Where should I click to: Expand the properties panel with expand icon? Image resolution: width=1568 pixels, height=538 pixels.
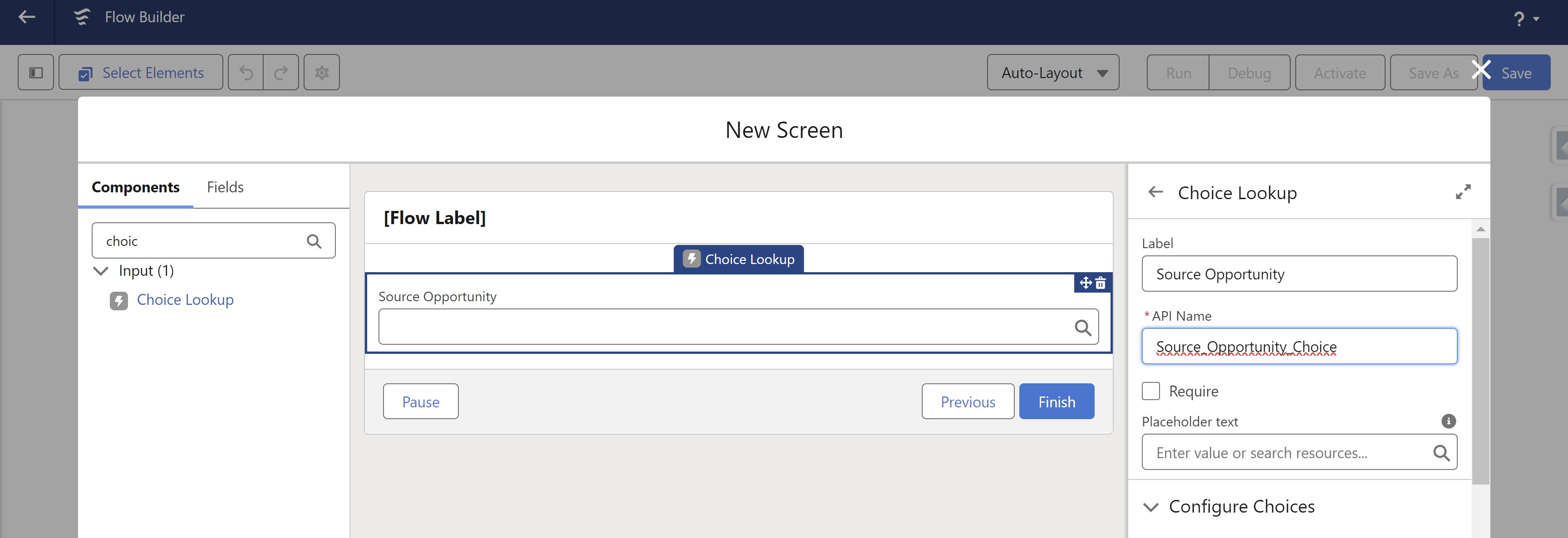click(1463, 192)
